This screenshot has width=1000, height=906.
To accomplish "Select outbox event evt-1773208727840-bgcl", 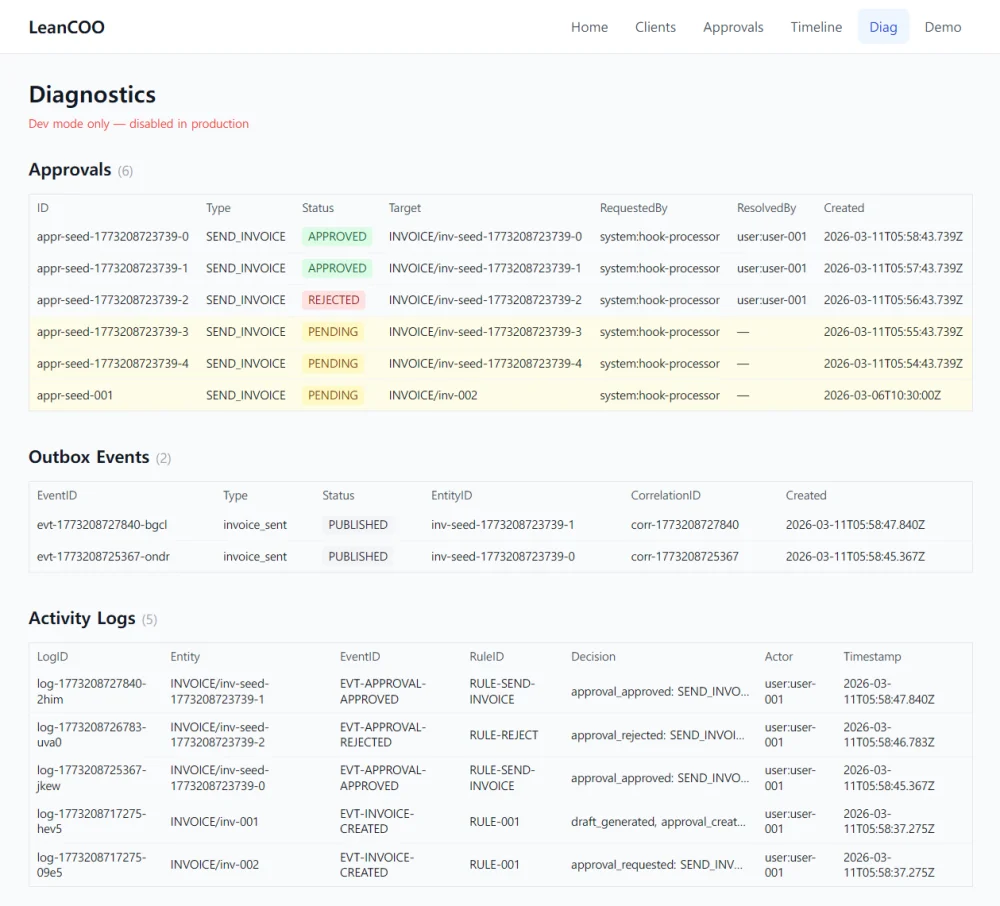I will (x=102, y=525).
